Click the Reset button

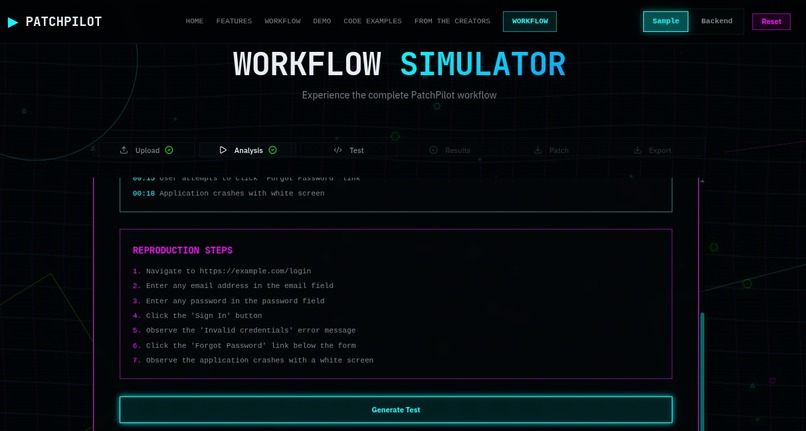[771, 22]
